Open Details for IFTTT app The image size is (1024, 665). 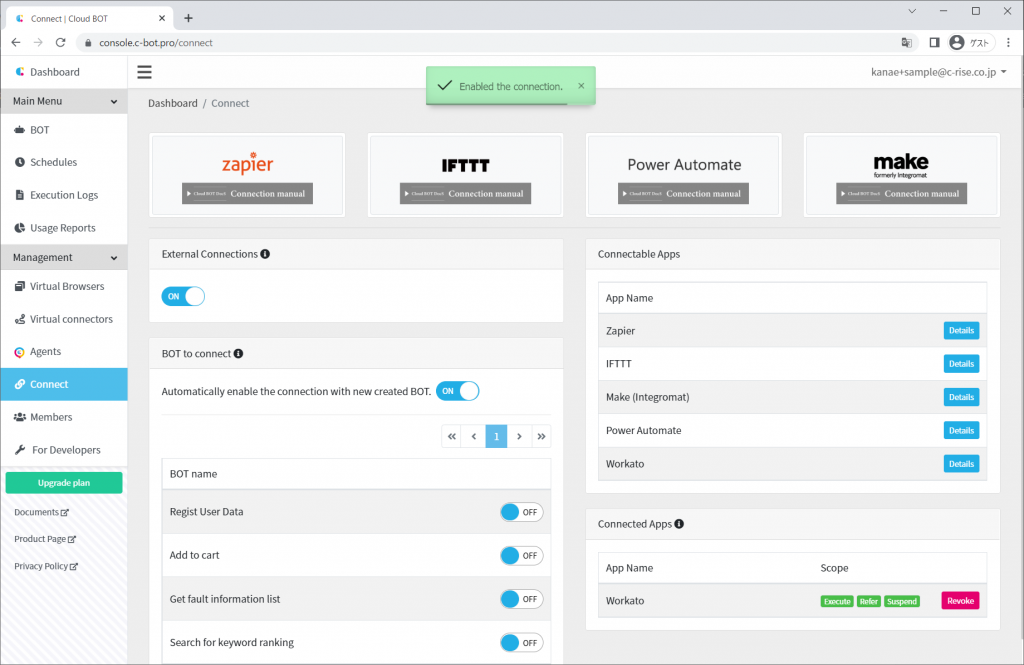click(961, 364)
